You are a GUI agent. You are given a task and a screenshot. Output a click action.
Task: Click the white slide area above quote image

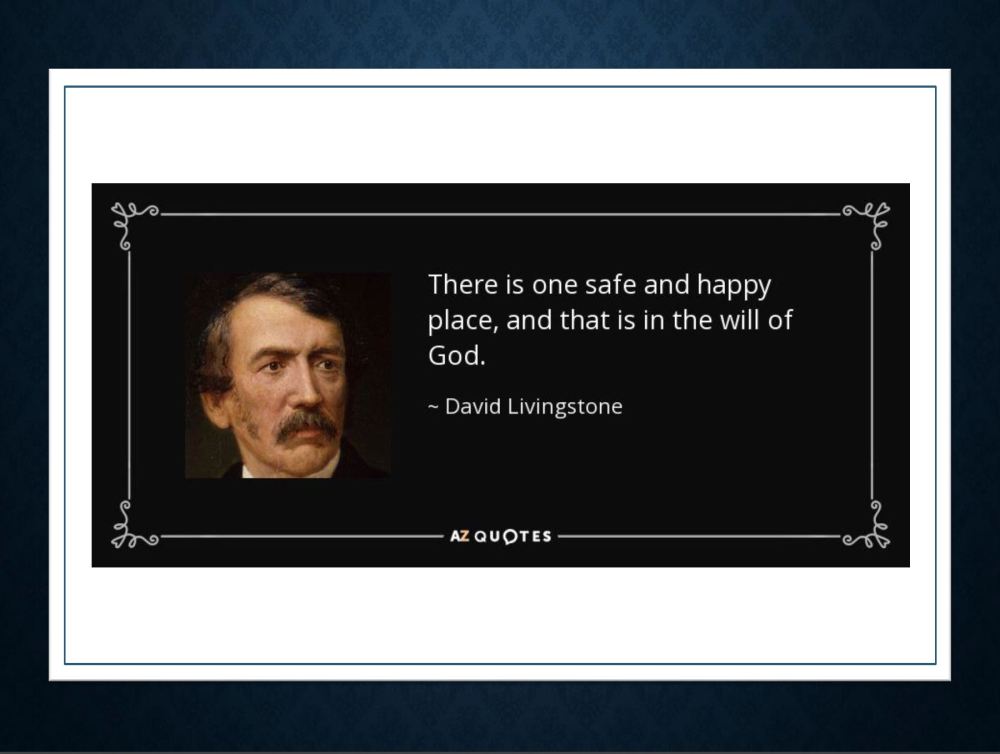(x=500, y=135)
